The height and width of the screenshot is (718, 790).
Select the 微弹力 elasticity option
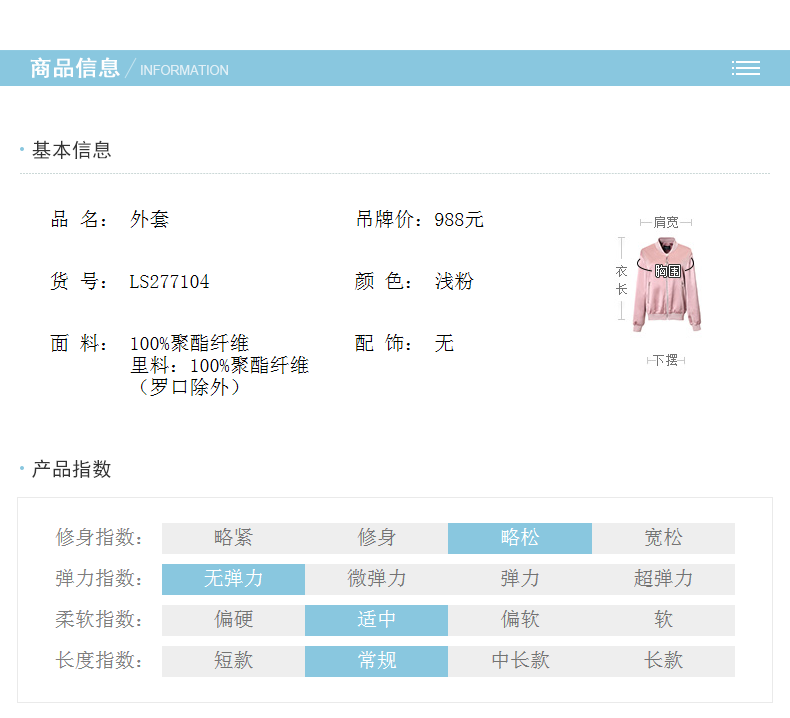[x=376, y=579]
